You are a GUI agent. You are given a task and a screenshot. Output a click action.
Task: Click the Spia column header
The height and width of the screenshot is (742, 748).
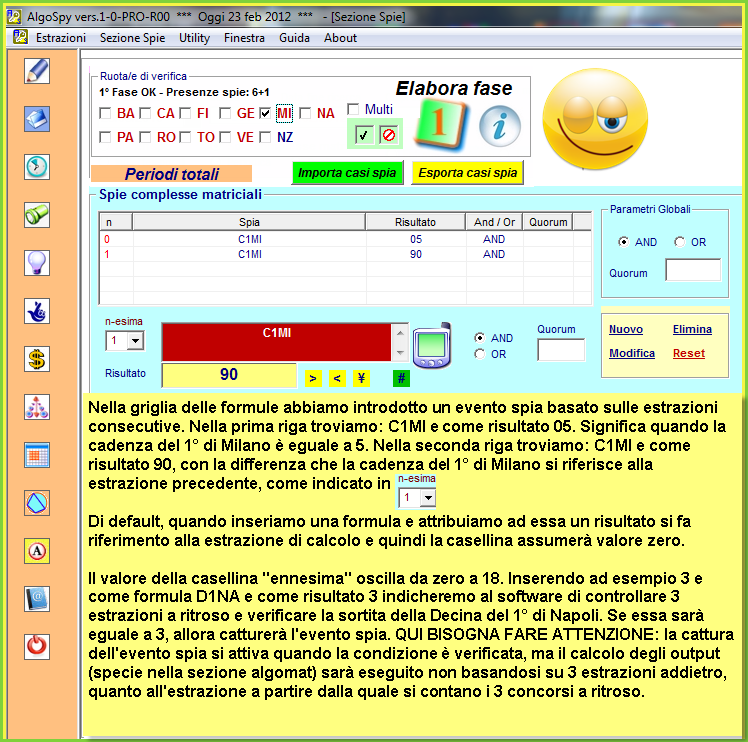249,222
